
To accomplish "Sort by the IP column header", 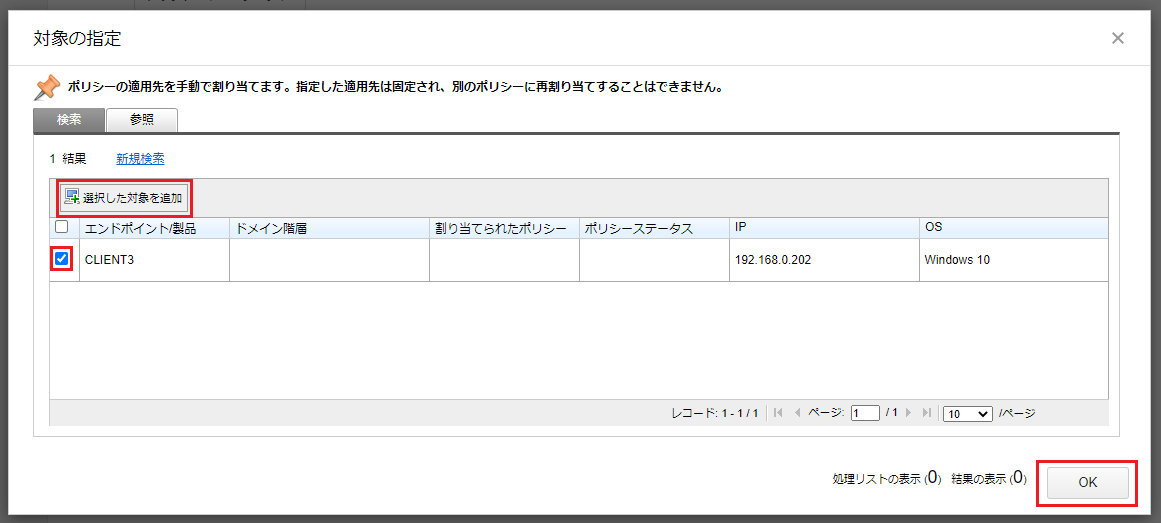I will point(741,229).
